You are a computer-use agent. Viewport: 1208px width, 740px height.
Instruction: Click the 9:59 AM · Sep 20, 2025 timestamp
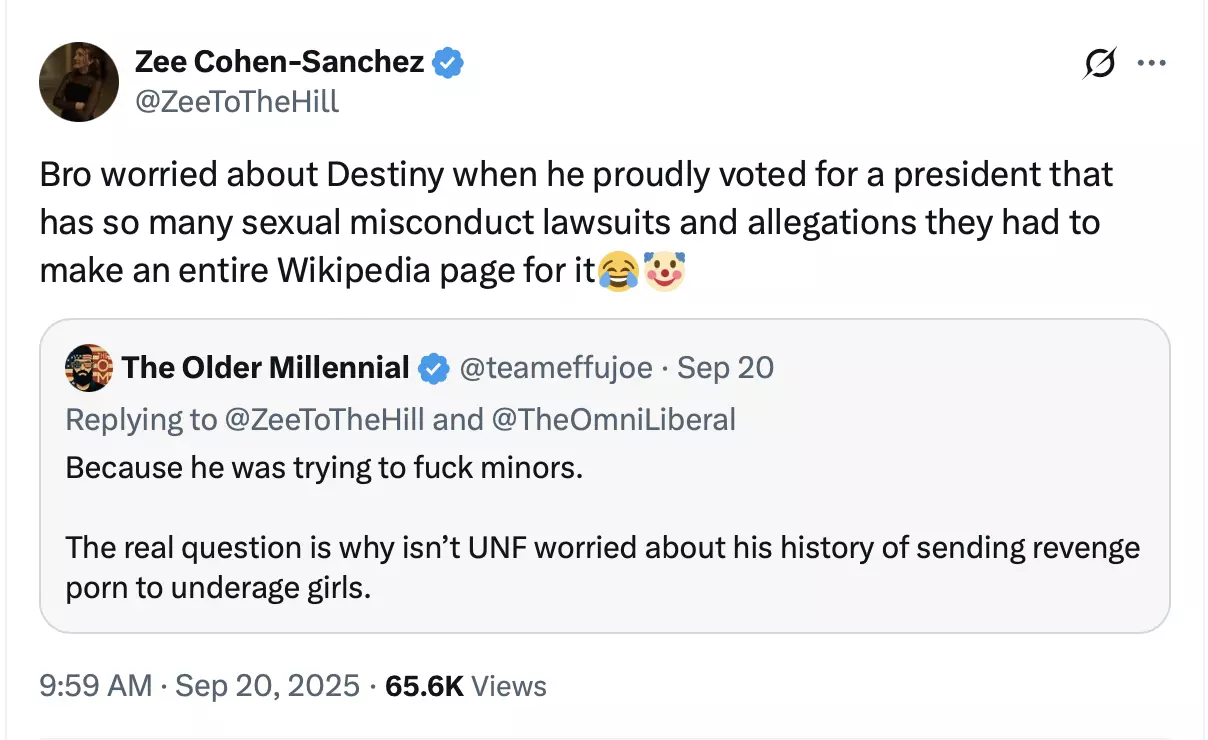point(200,686)
